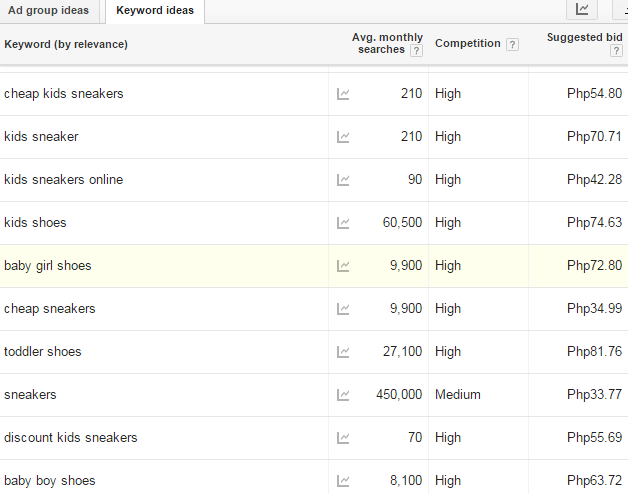628x494 pixels.
Task: Click suggested bid Php81.76
Action: (594, 351)
